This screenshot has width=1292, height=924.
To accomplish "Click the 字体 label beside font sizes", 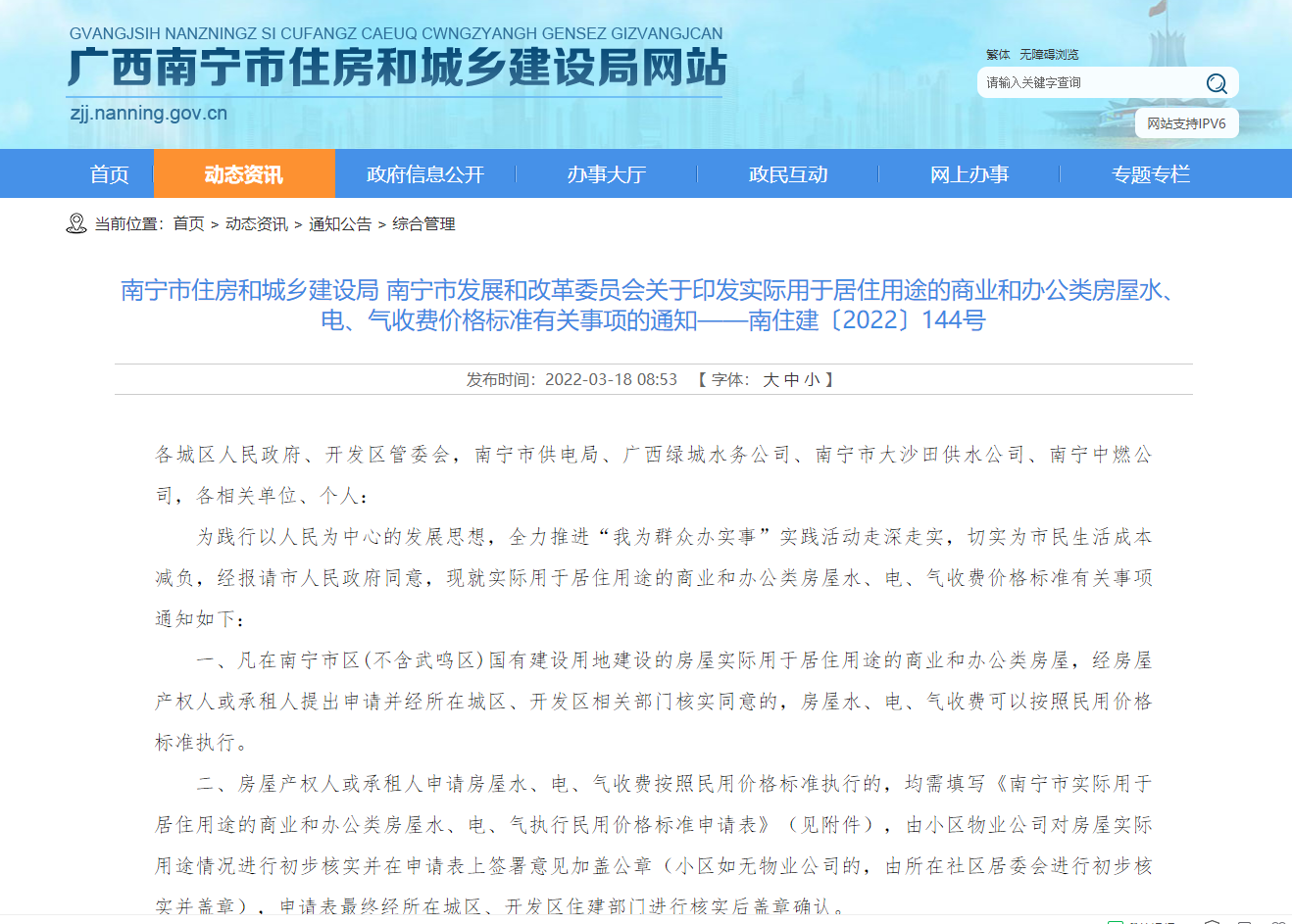I will (730, 380).
